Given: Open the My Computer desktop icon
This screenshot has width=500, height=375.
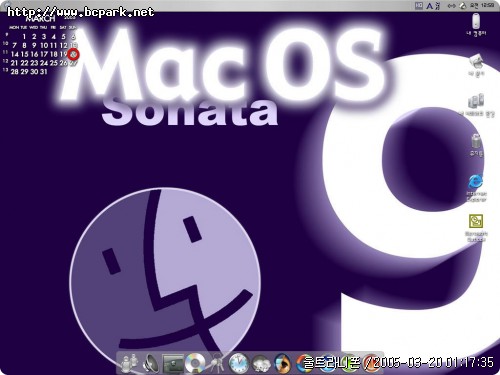Looking at the screenshot, I should [x=476, y=24].
